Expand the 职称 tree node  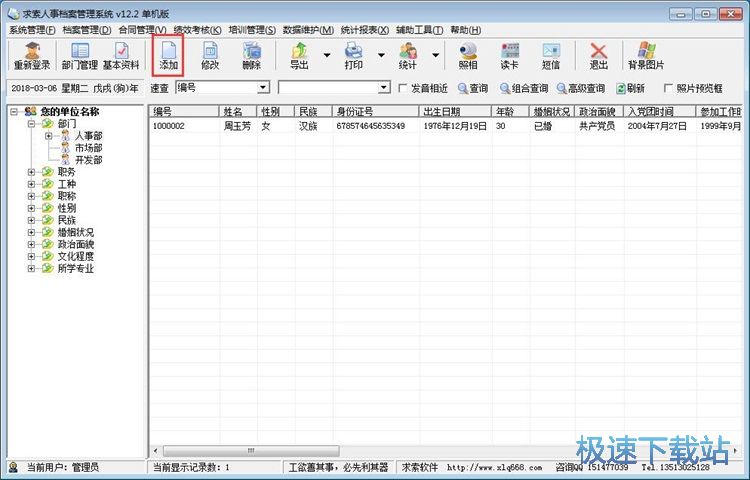(x=31, y=196)
